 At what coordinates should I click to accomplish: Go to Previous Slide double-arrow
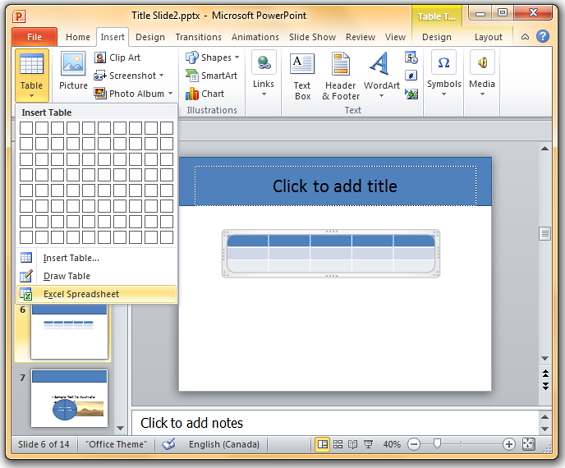(x=546, y=374)
